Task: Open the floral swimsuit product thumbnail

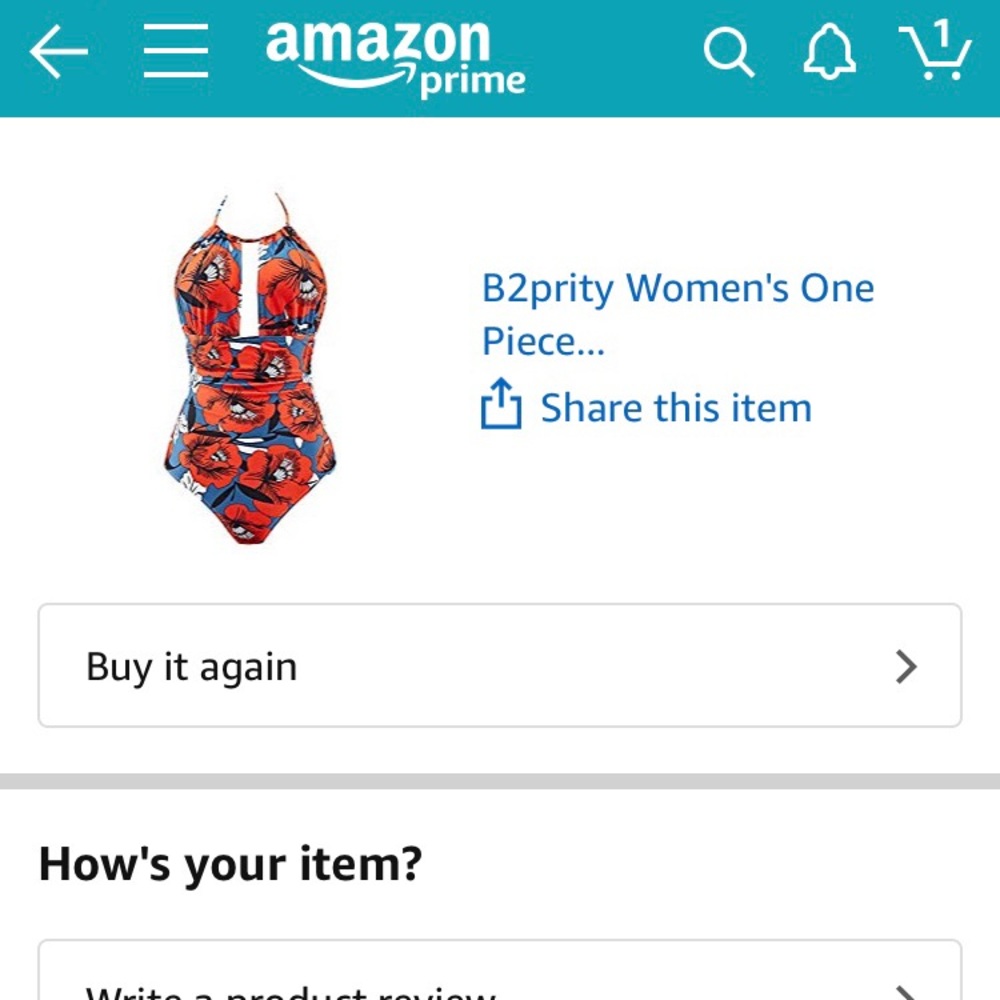Action: click(250, 368)
